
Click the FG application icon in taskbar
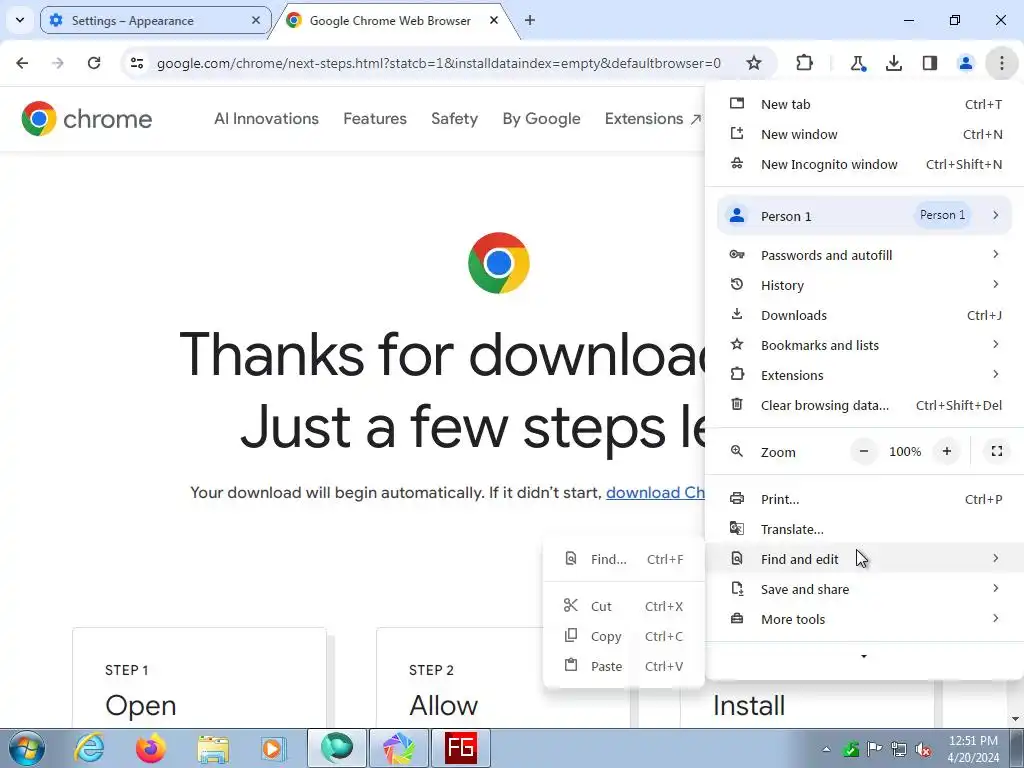(x=460, y=748)
